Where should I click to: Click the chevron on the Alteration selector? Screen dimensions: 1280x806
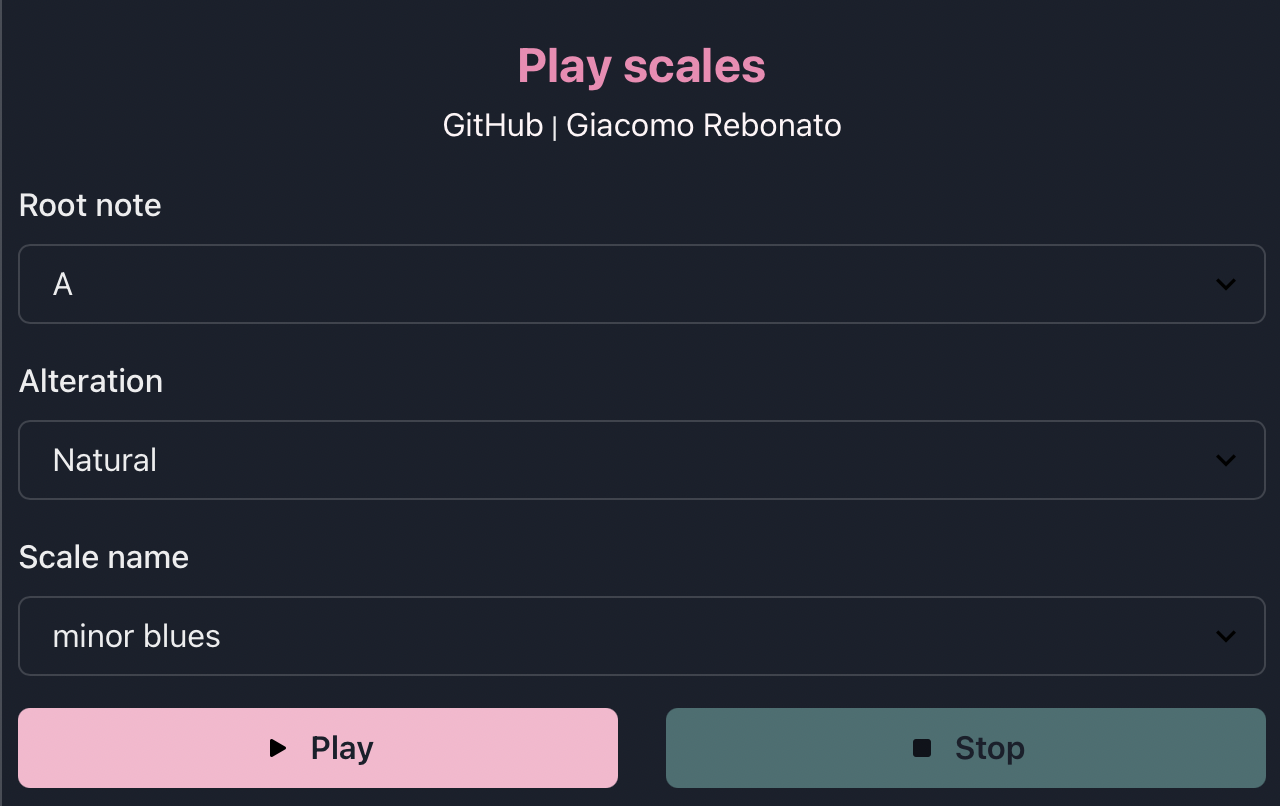pos(1226,460)
